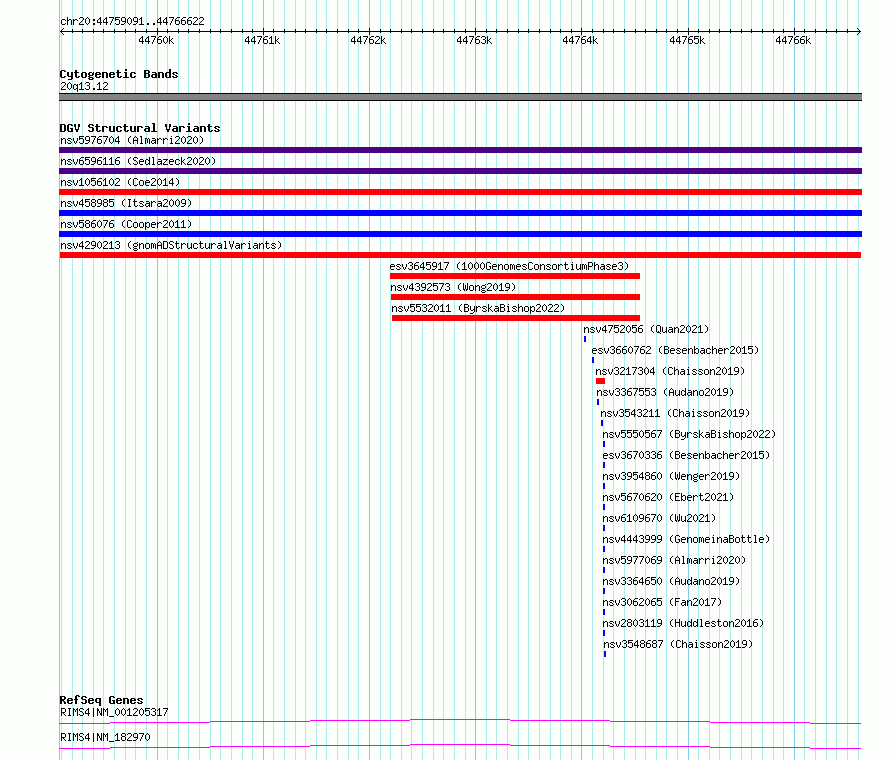Click the gray 20q13.12 cytogenetic band bar
This screenshot has width=890, height=760.
point(460,97)
